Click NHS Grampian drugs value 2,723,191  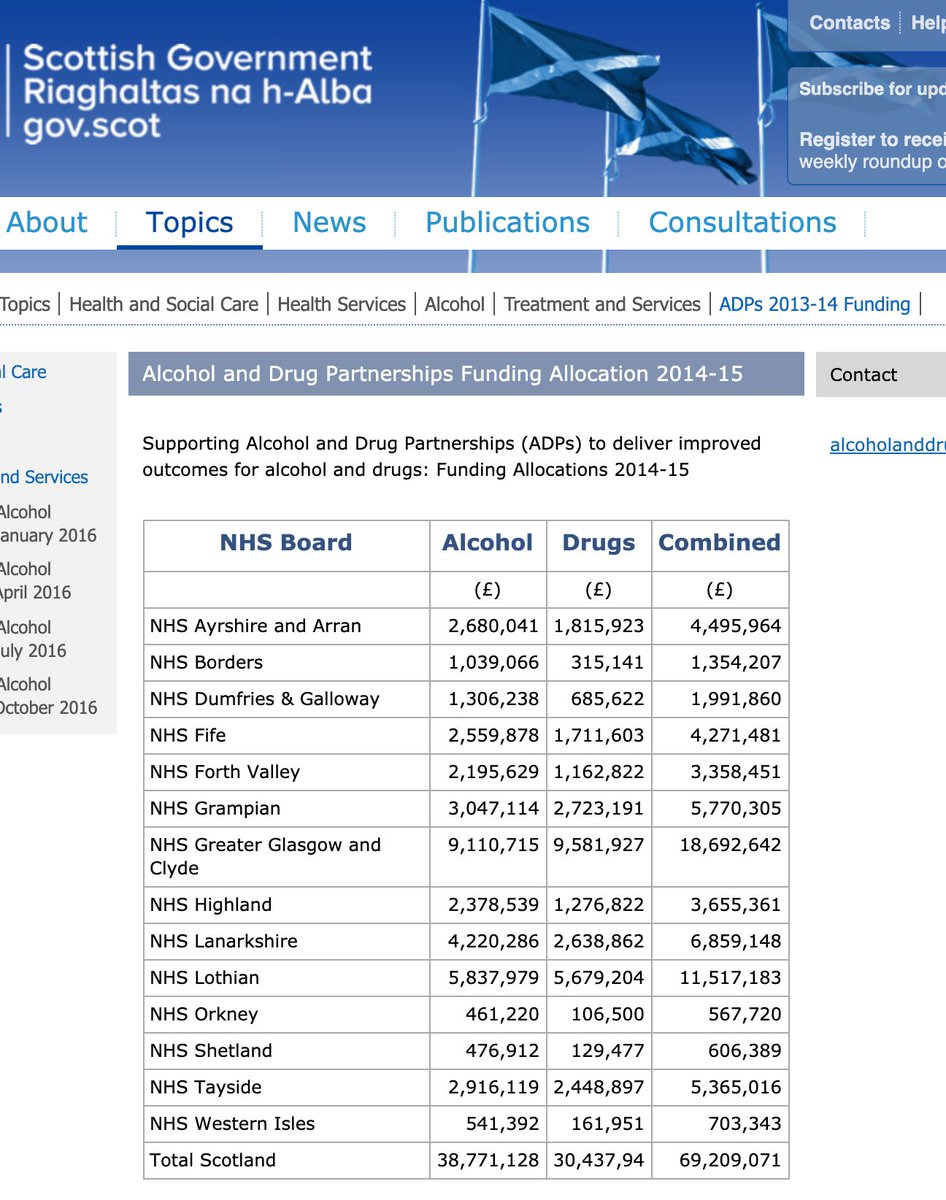(x=599, y=808)
